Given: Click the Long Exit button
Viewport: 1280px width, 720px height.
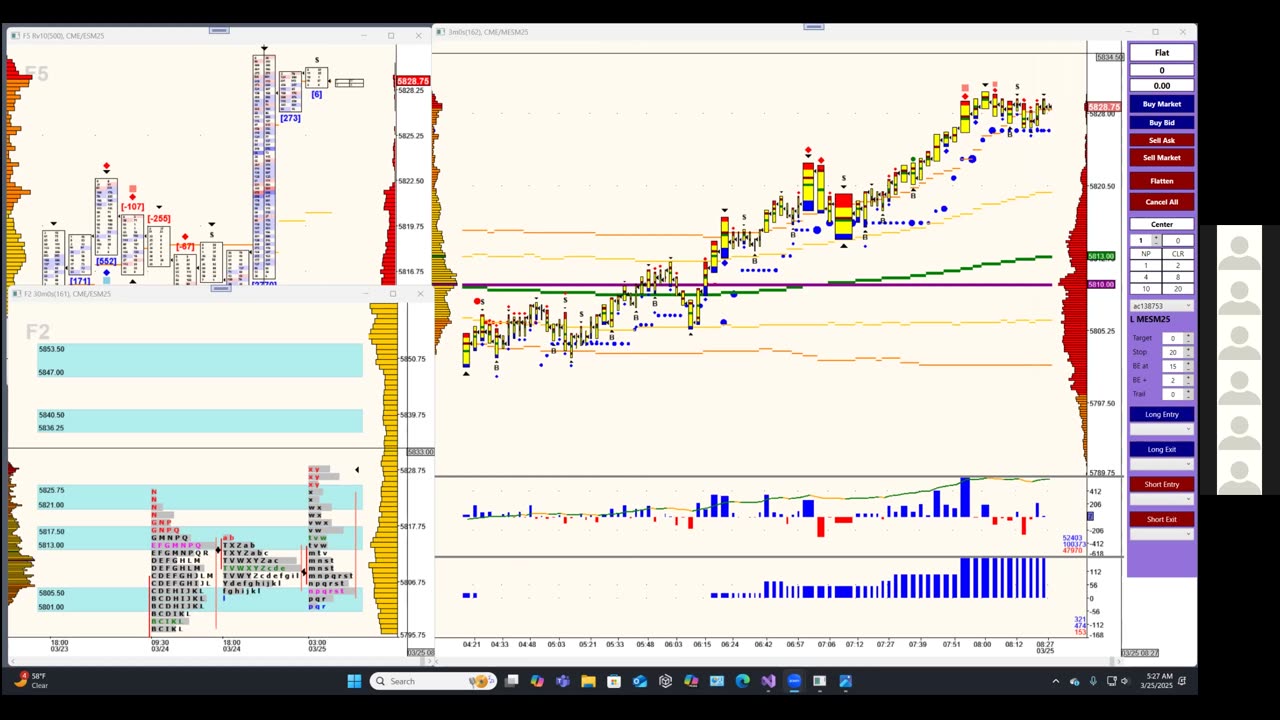Looking at the screenshot, I should pos(1162,449).
